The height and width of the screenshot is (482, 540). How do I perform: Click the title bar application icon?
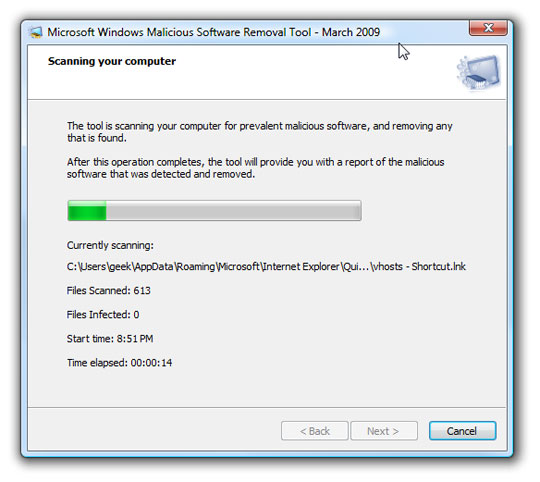(35, 32)
